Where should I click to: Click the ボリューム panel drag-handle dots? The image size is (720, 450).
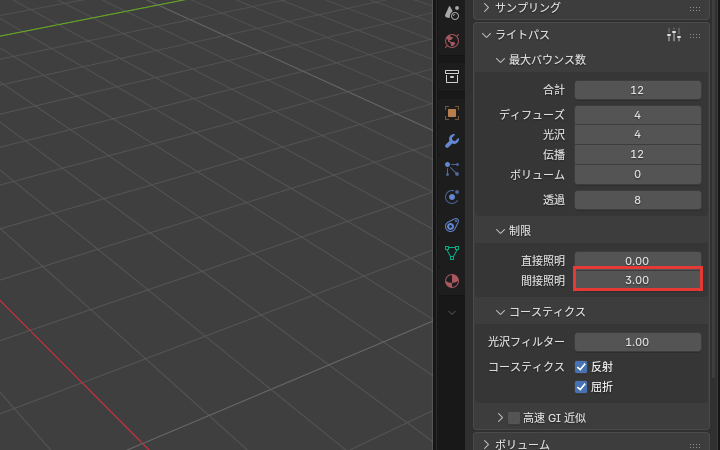695,445
